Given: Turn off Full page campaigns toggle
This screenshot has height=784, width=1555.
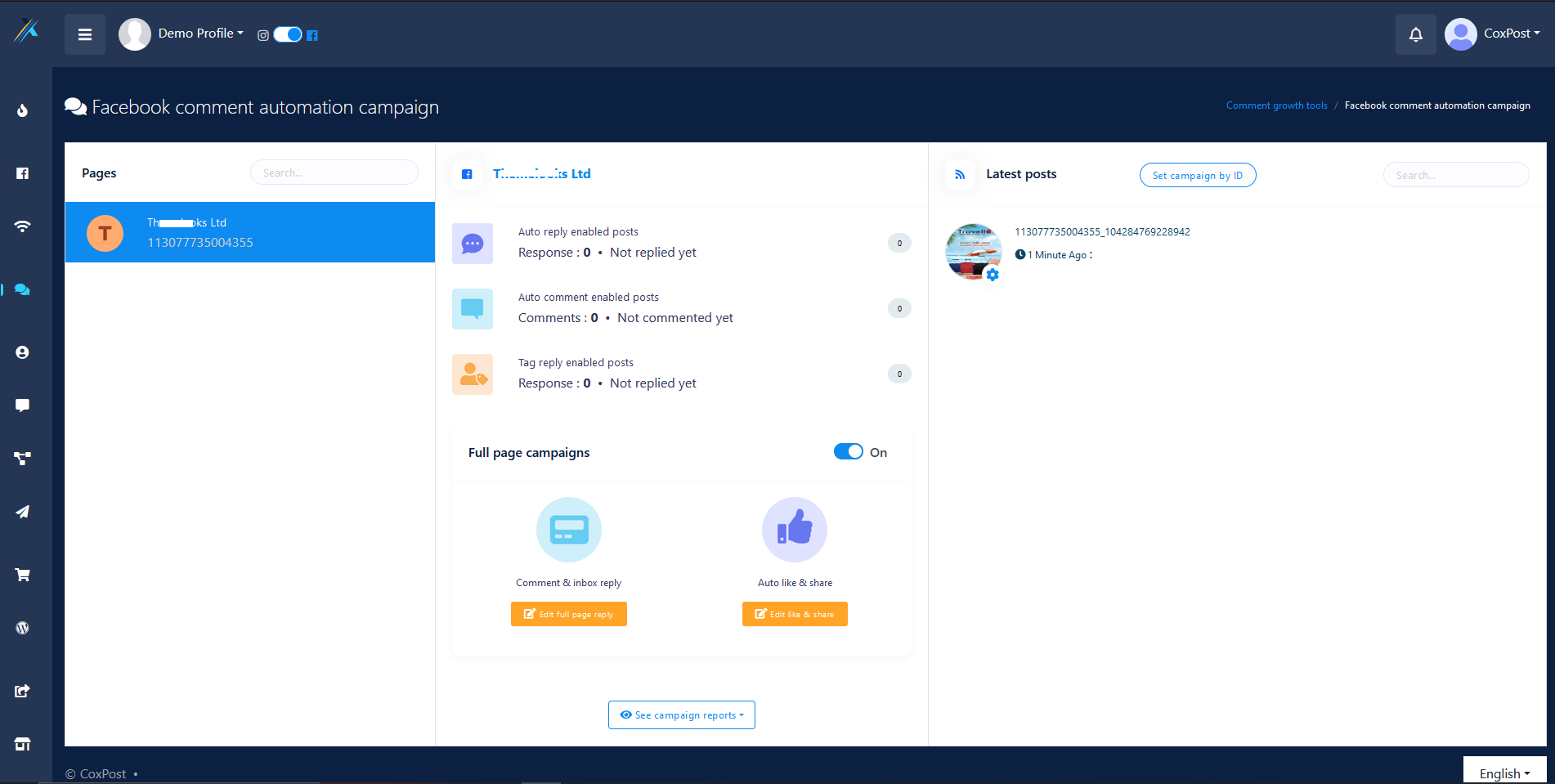Looking at the screenshot, I should [x=848, y=452].
